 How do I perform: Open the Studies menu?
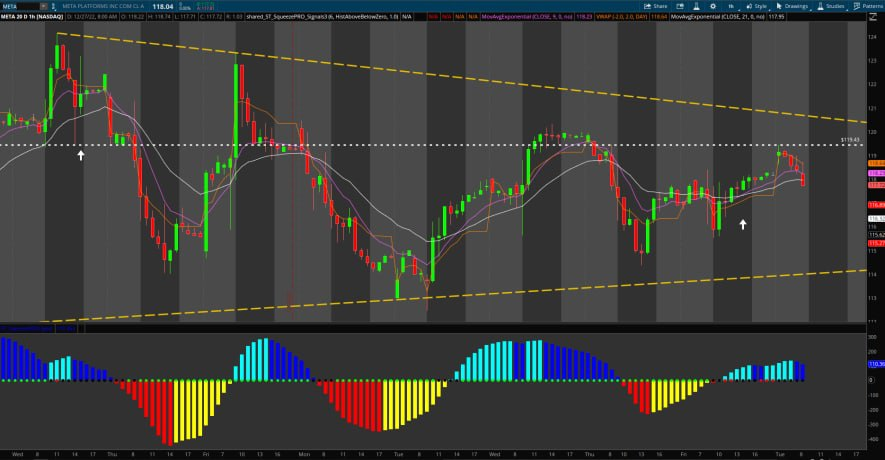831,6
